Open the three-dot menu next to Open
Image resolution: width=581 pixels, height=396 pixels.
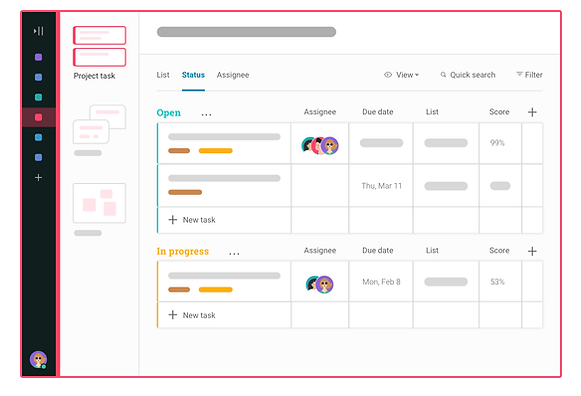(x=206, y=115)
